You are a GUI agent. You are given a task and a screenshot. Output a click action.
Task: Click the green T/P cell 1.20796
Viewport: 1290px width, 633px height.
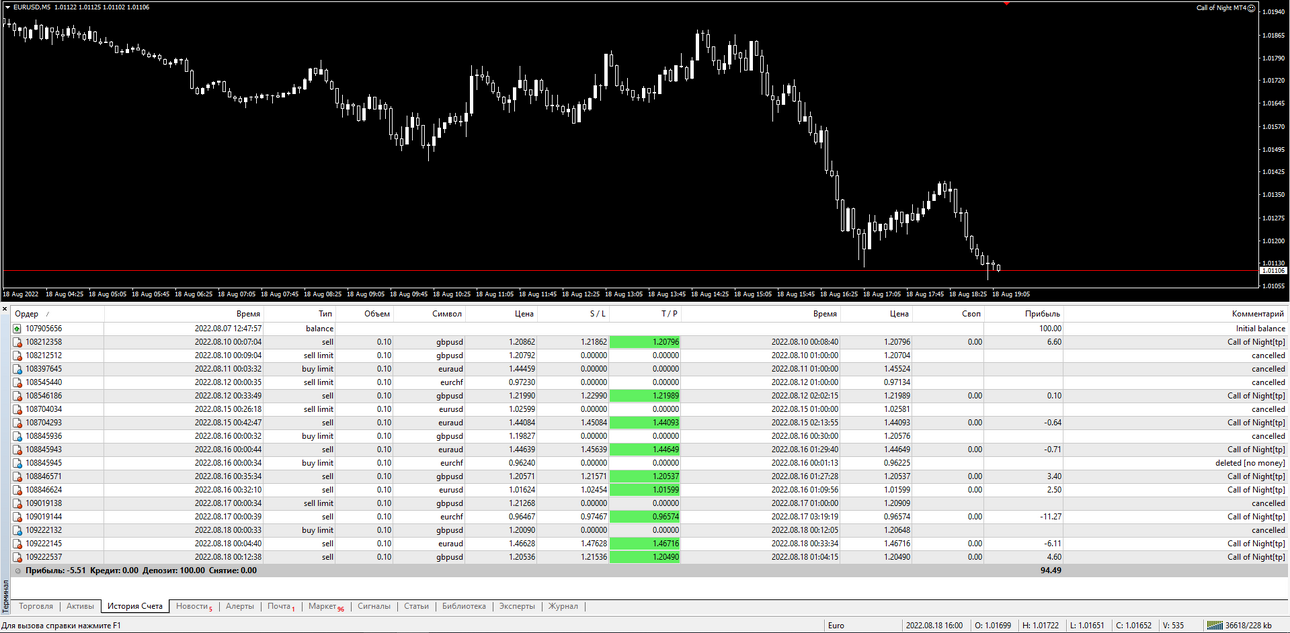(646, 342)
